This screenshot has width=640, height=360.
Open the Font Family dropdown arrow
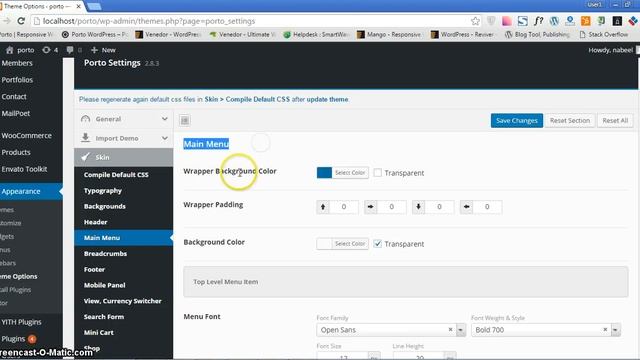point(461,330)
